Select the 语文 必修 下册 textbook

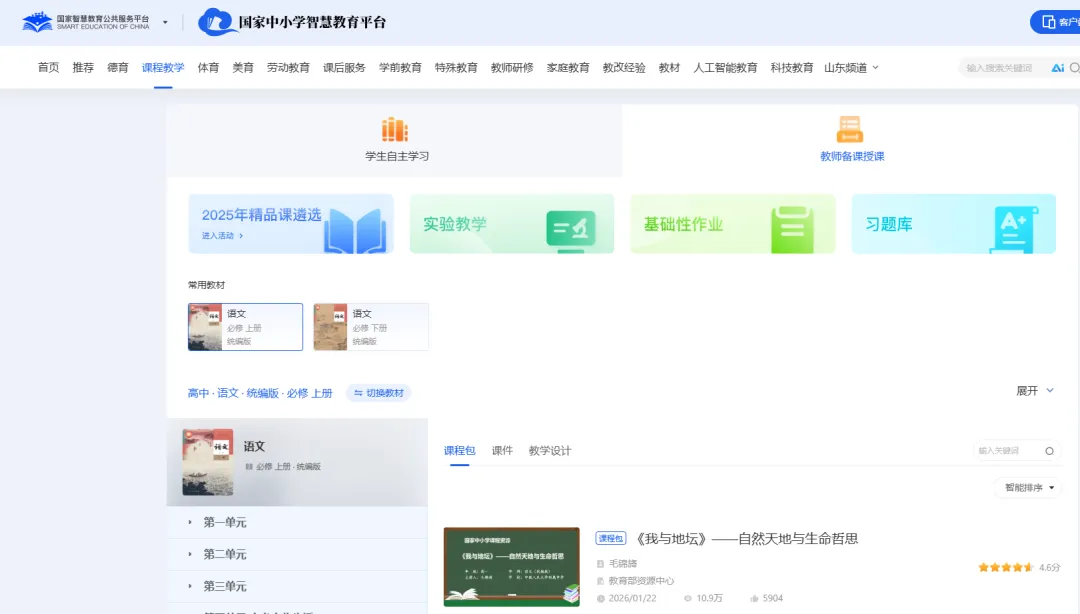[371, 327]
